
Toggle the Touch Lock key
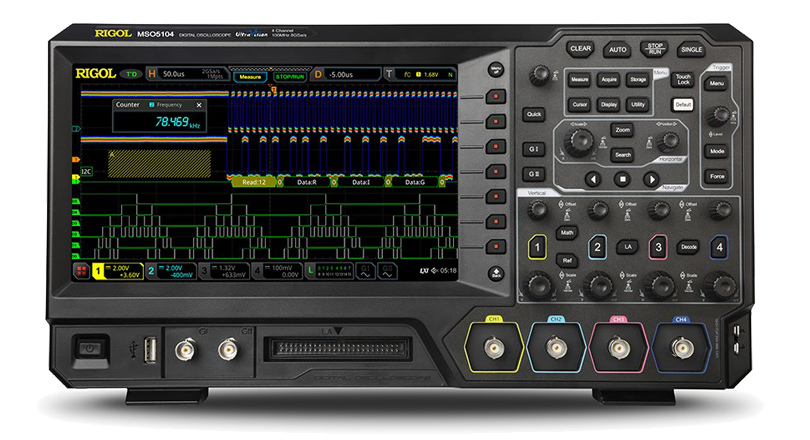(683, 80)
